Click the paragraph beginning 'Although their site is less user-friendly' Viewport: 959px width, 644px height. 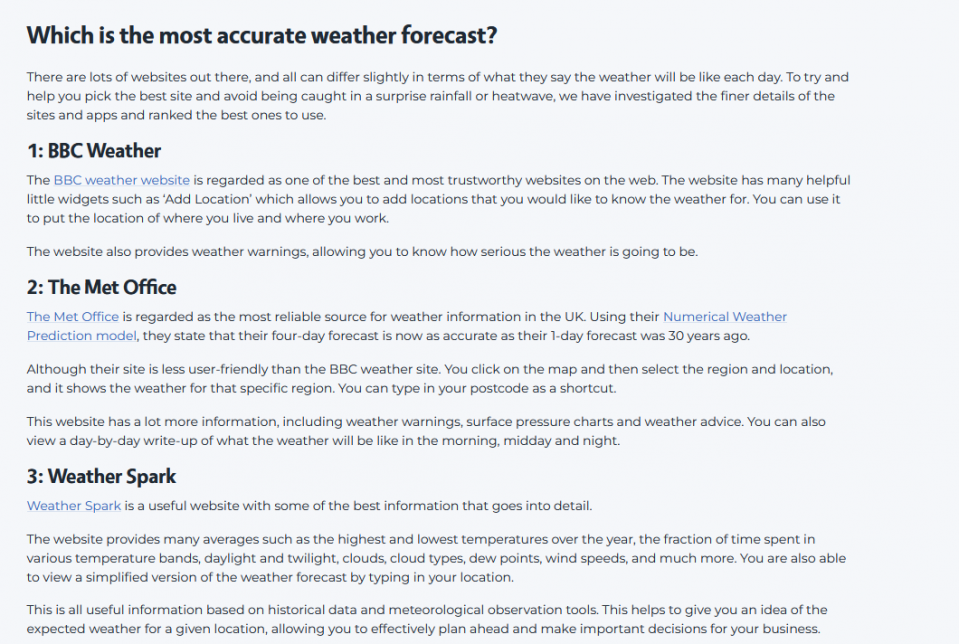click(x=429, y=379)
